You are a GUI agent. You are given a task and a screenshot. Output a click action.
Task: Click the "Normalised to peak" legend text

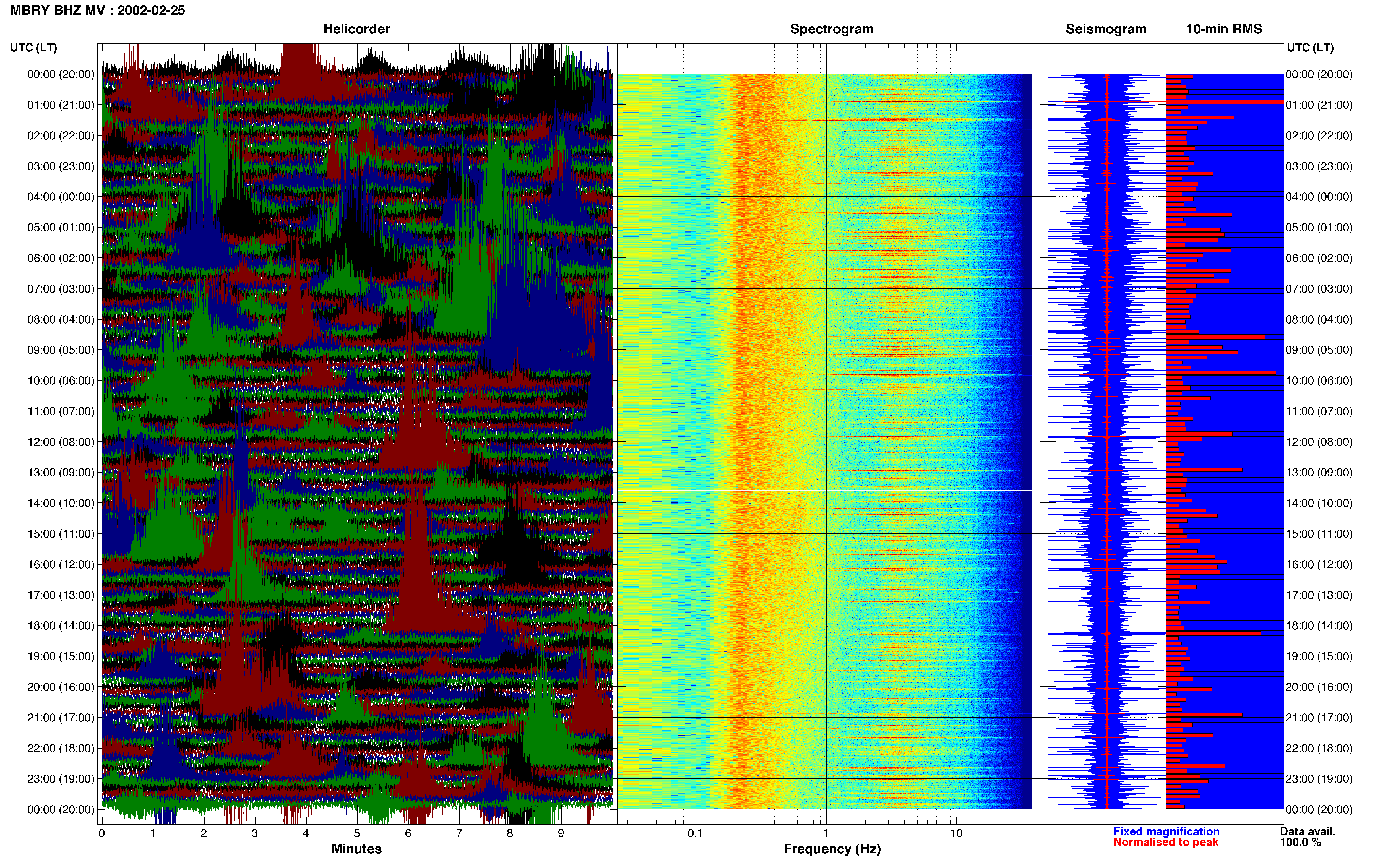click(1165, 843)
